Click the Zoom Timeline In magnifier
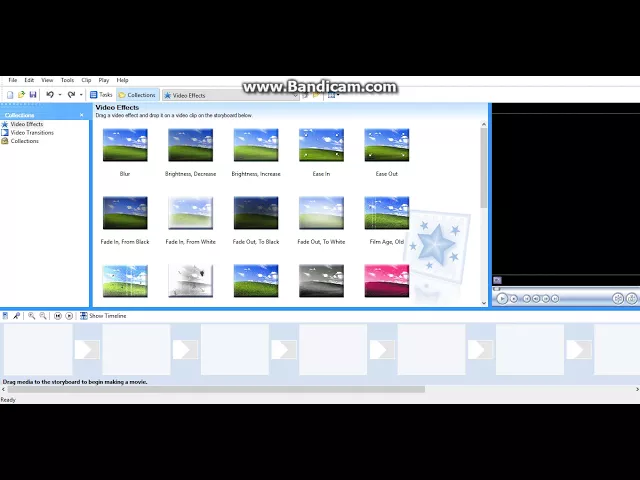Image resolution: width=640 pixels, height=480 pixels. [31, 316]
